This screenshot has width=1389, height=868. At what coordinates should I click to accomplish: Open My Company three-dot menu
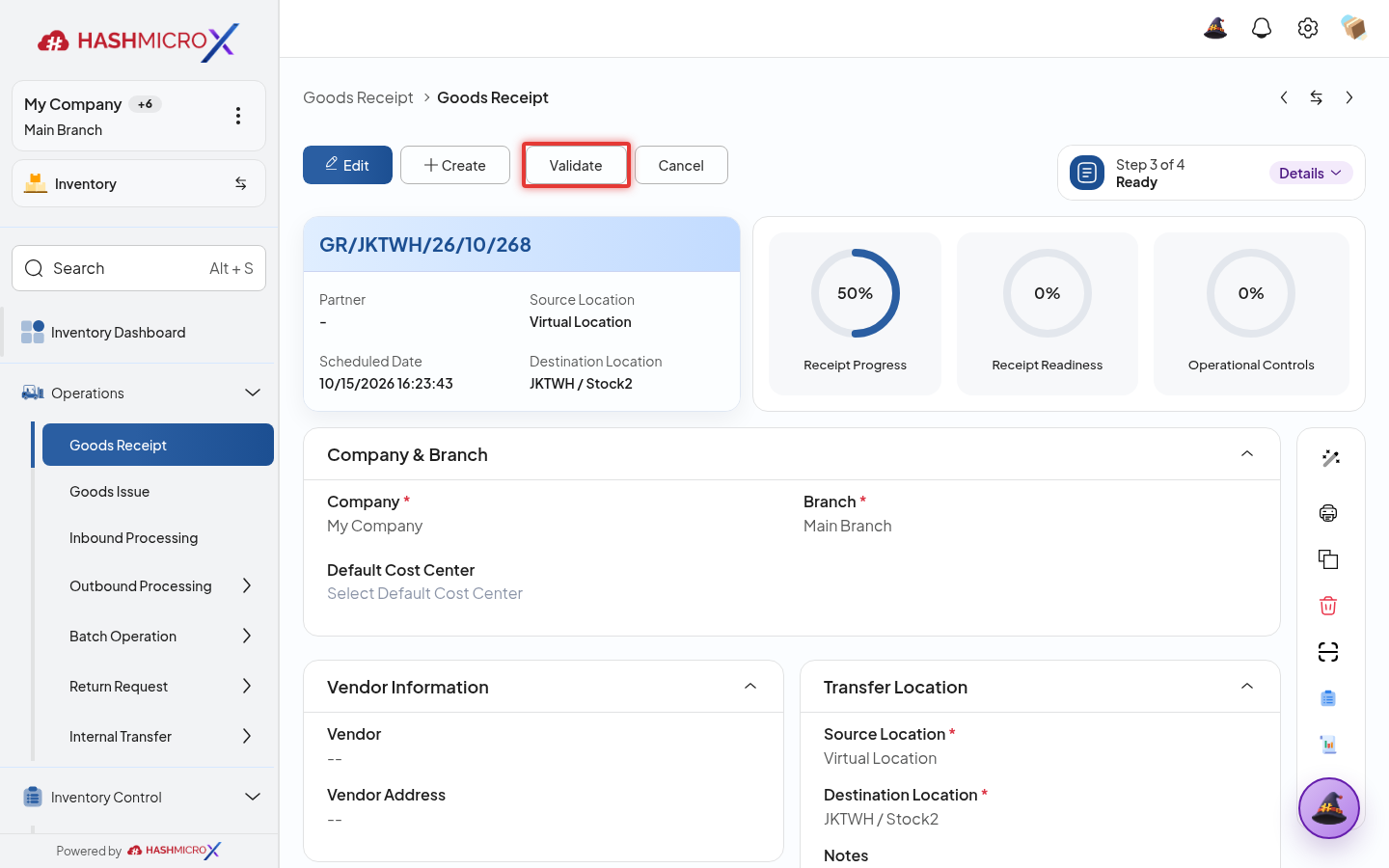tap(238, 116)
